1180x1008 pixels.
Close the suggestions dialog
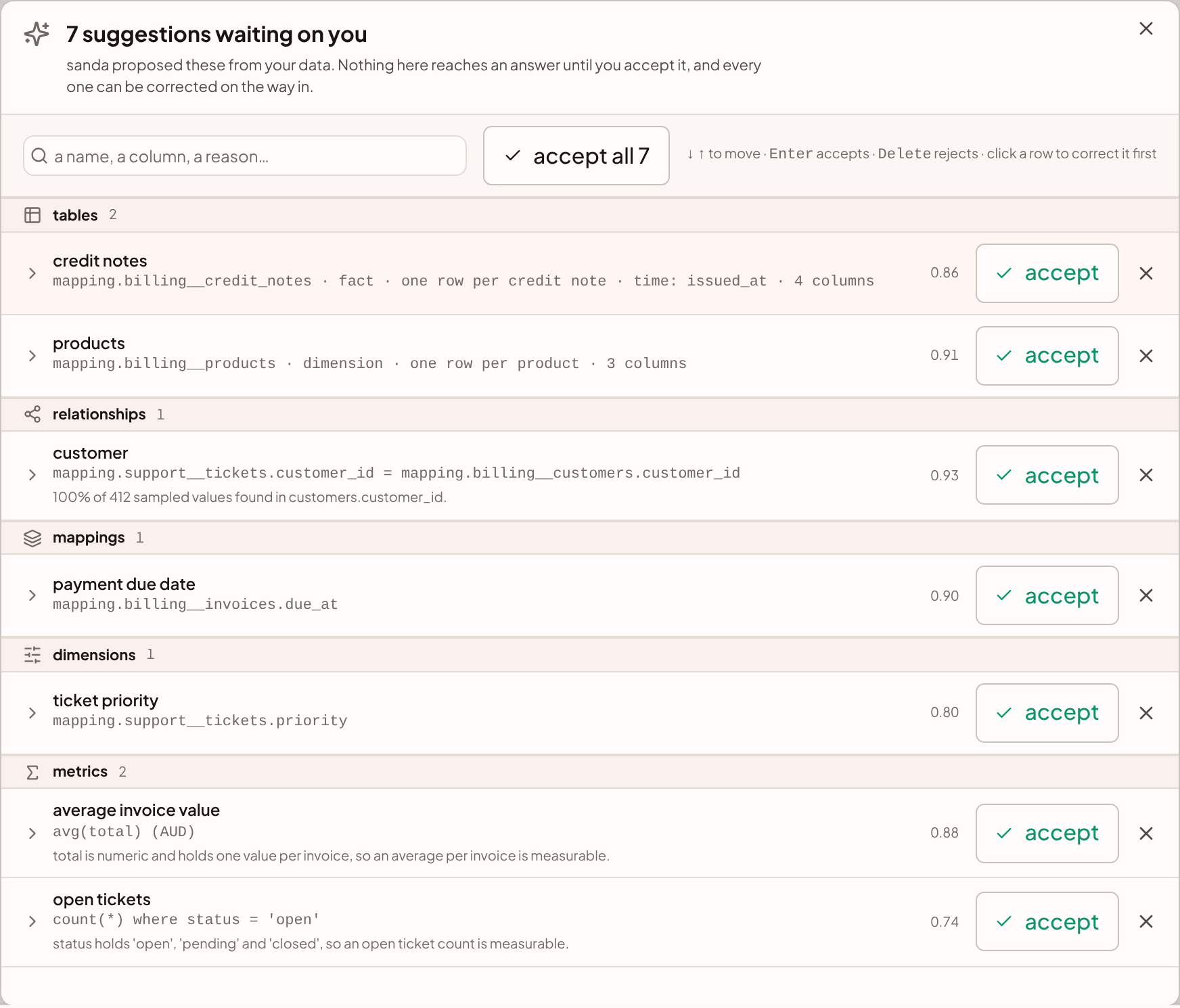click(1145, 28)
